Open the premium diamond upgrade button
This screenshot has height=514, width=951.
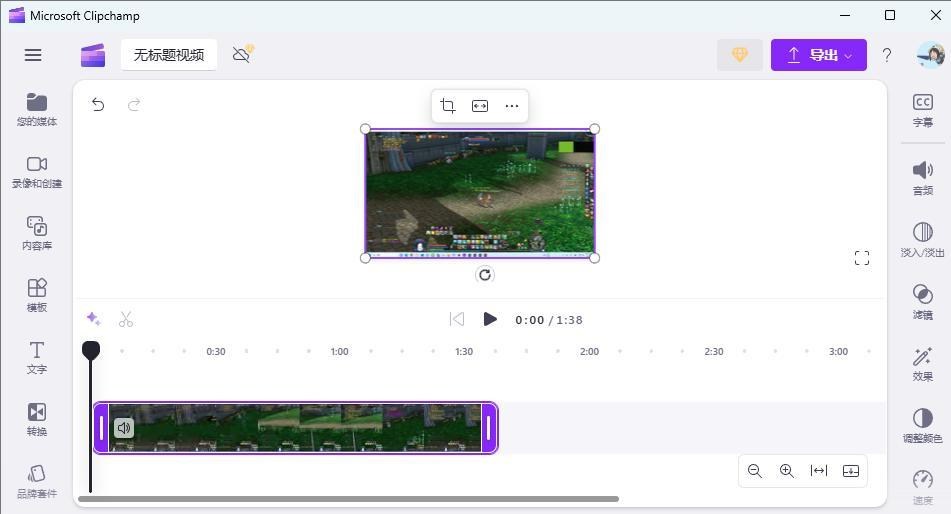pos(739,55)
